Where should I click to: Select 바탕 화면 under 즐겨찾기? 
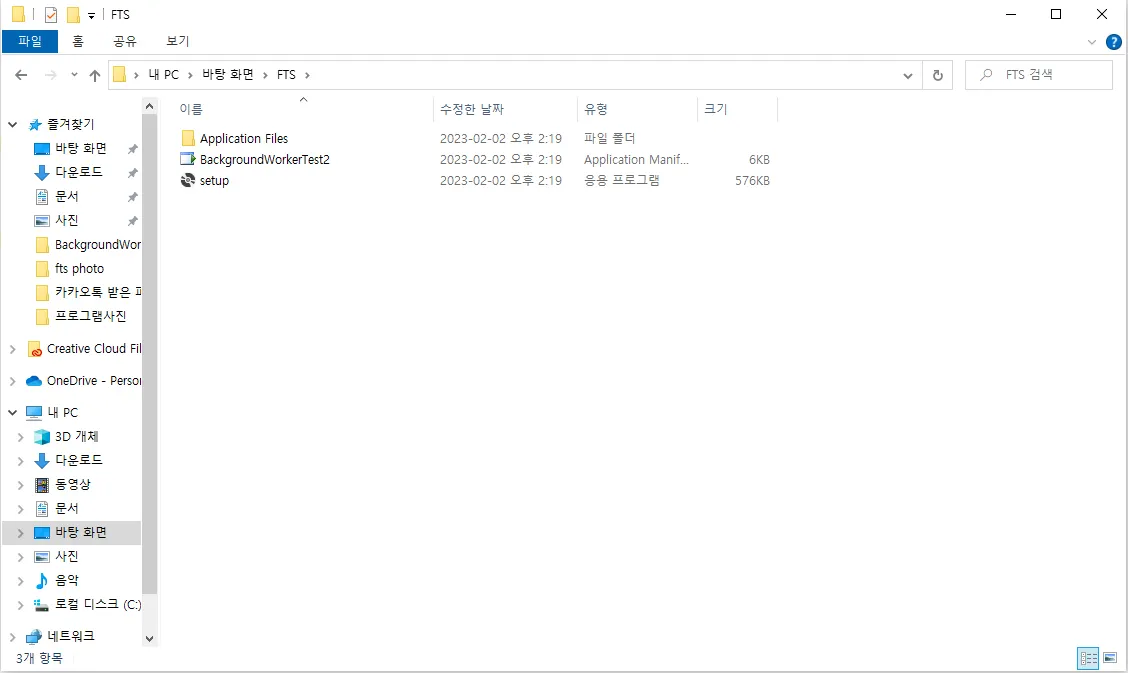coord(81,148)
